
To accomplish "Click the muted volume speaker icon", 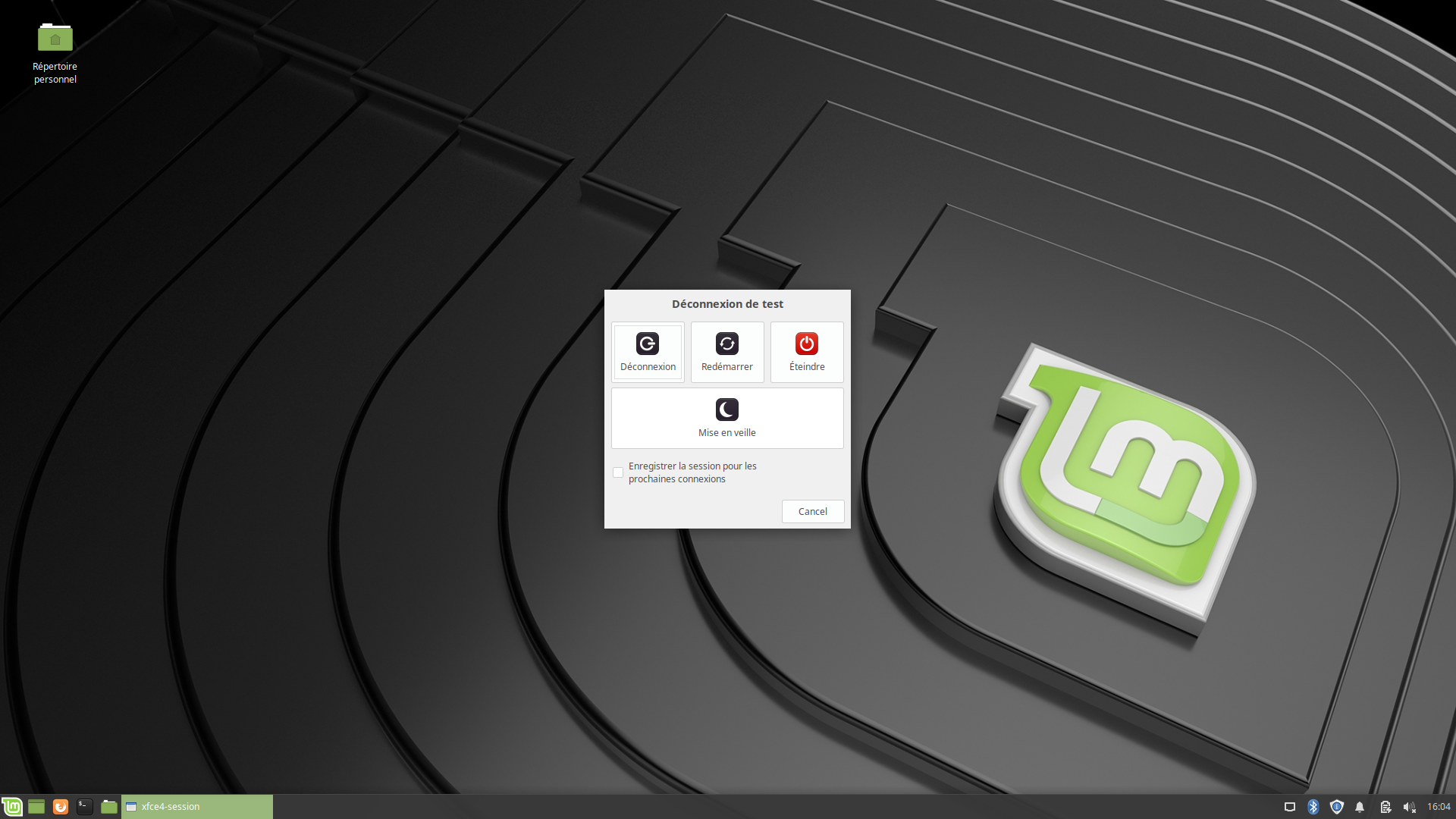I will tap(1409, 807).
